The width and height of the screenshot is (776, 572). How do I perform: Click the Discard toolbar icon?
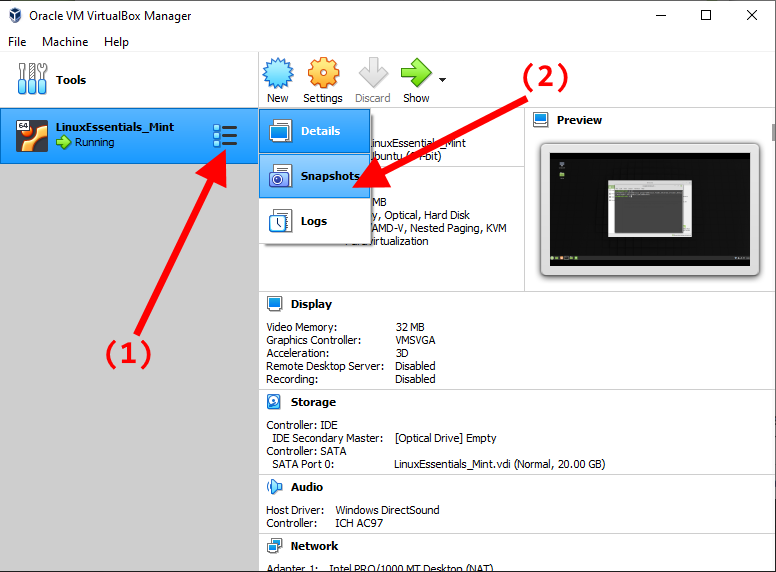coord(373,73)
